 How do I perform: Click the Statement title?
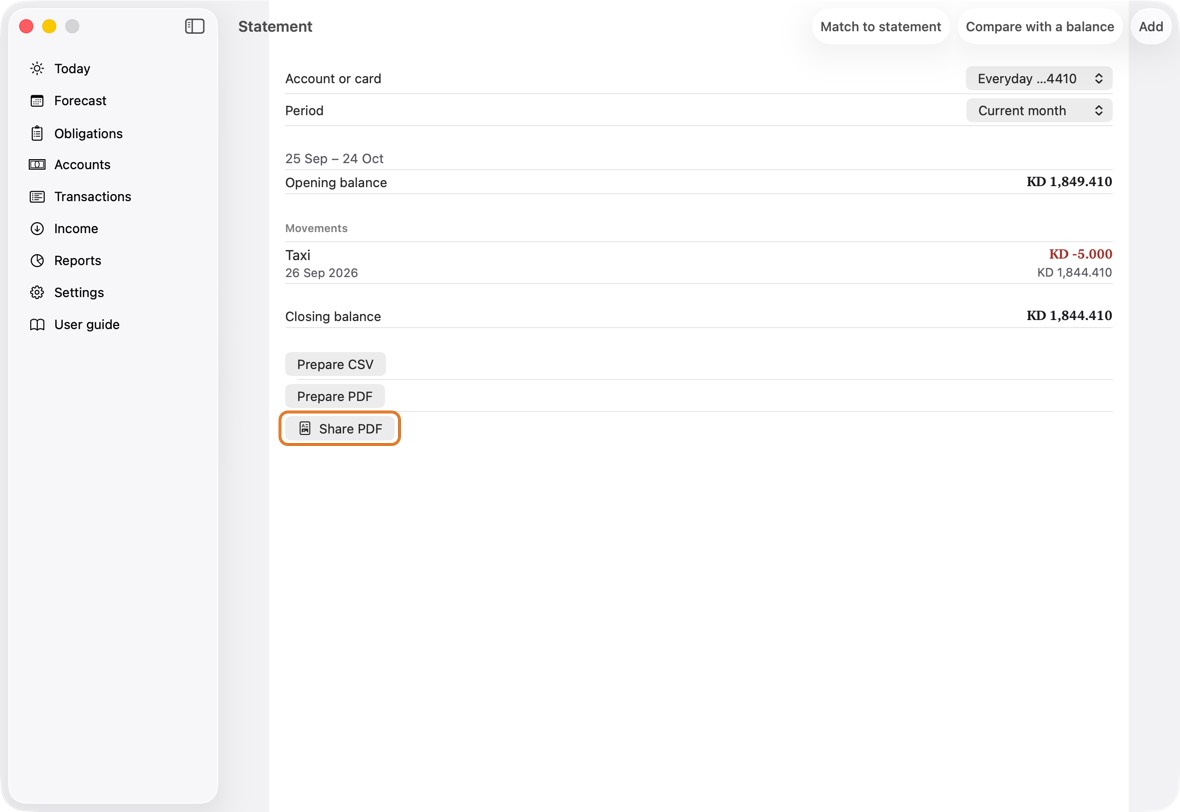point(275,26)
